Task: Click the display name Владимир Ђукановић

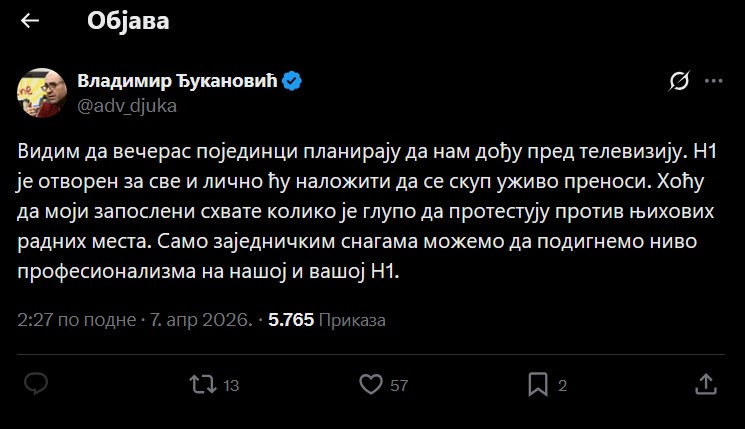Action: point(177,79)
